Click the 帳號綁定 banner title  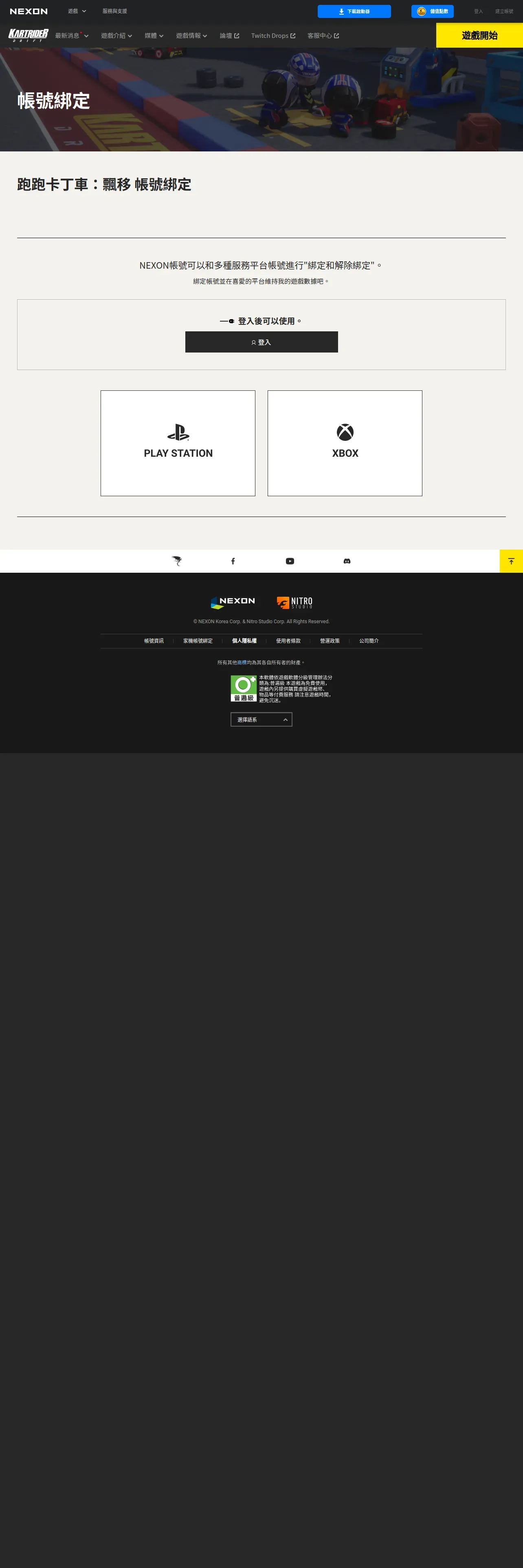[54, 101]
